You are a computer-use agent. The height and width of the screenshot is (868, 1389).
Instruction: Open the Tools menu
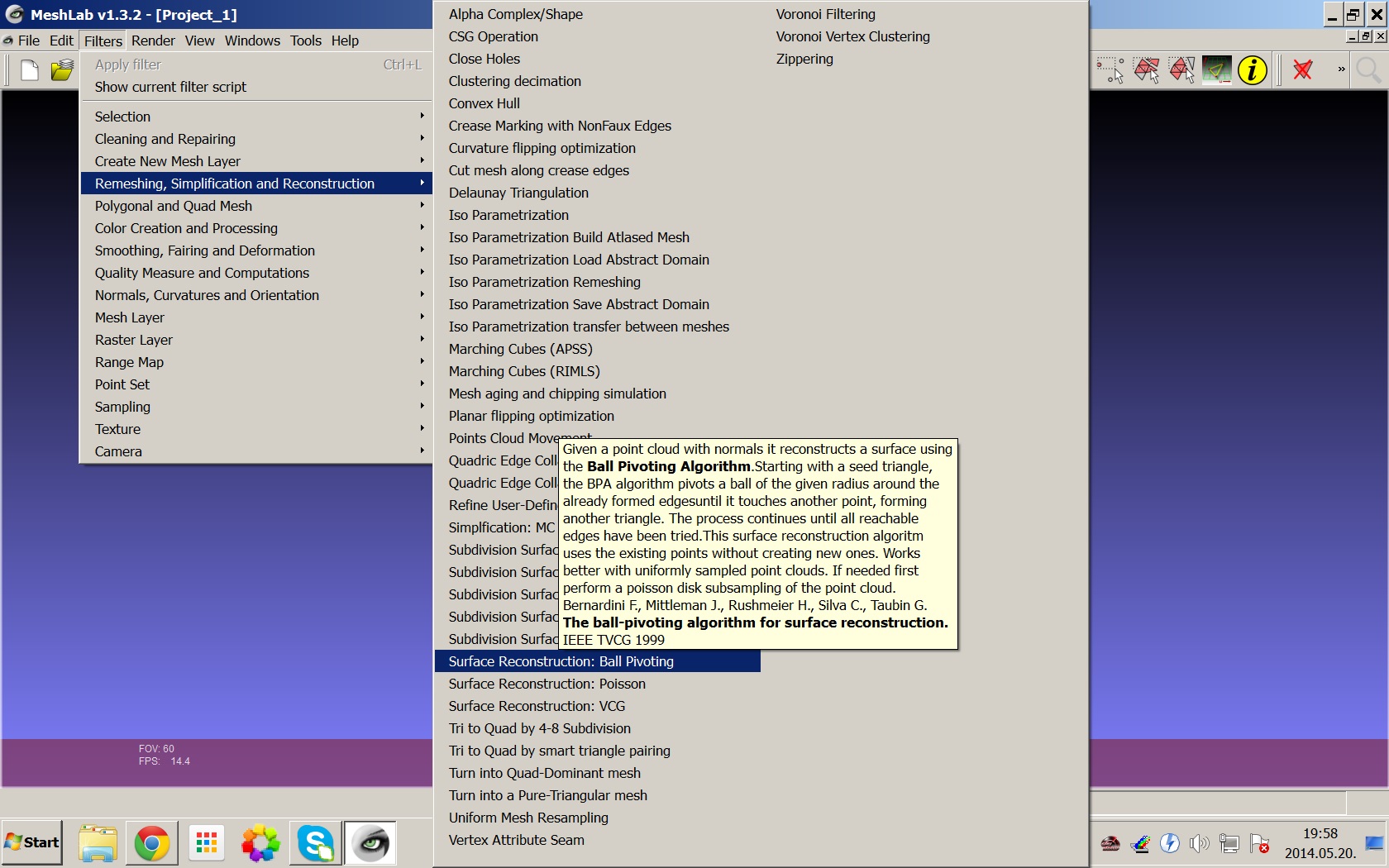[x=305, y=41]
